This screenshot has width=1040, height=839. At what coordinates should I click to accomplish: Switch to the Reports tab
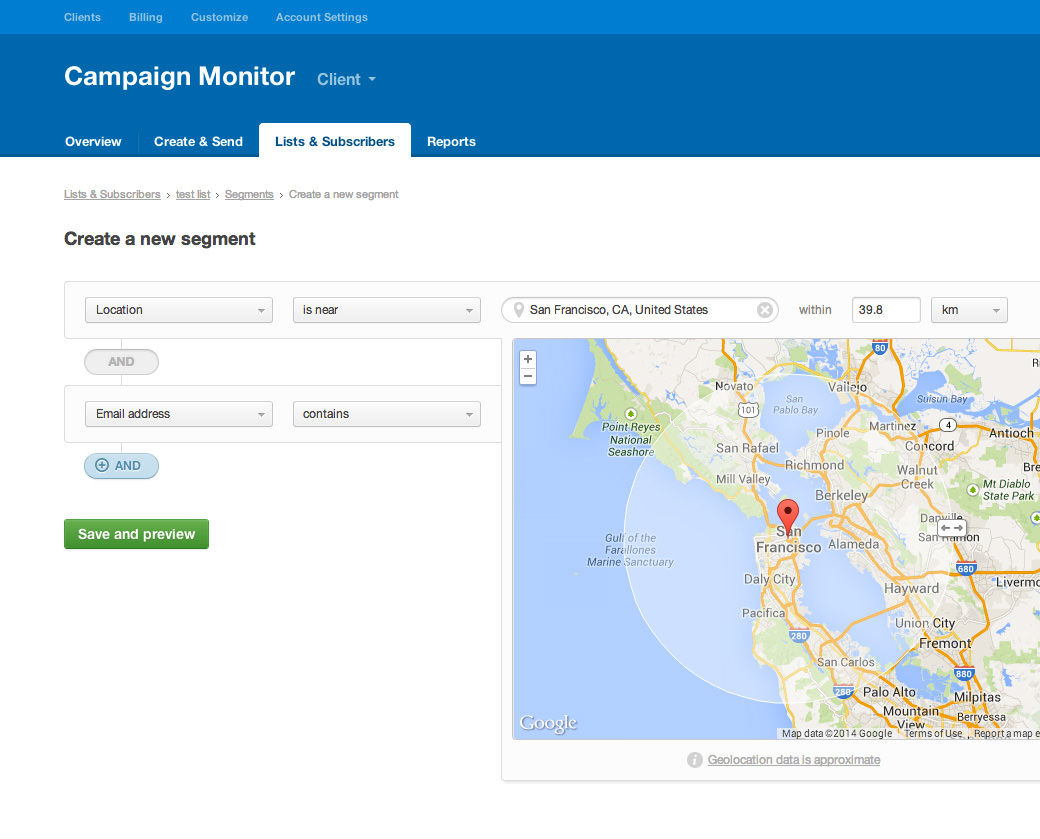[x=451, y=141]
